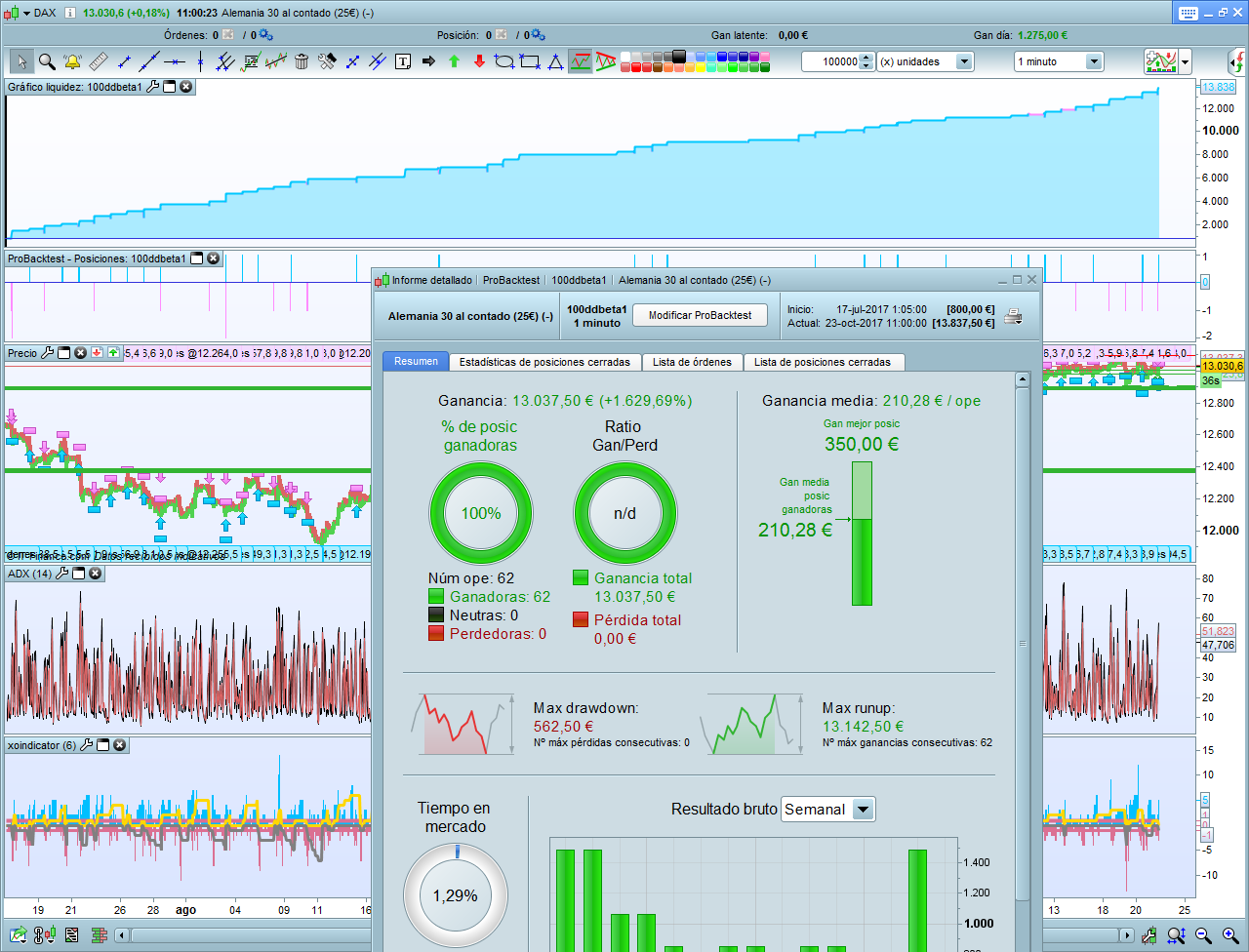Open wrench settings of ADX (14) panel
Viewport: 1249px width, 952px height.
(61, 574)
